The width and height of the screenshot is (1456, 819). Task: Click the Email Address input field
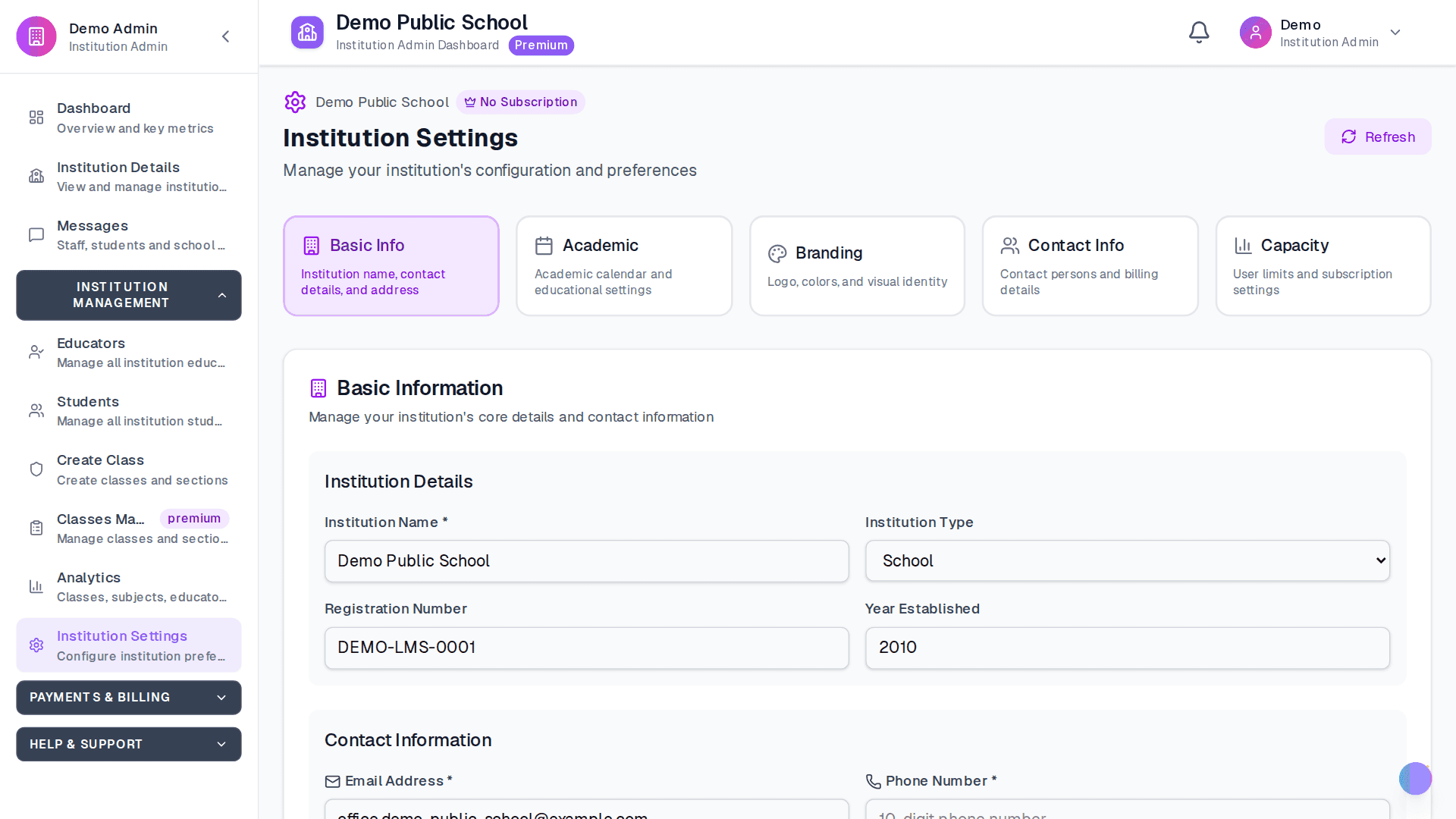[x=586, y=809]
